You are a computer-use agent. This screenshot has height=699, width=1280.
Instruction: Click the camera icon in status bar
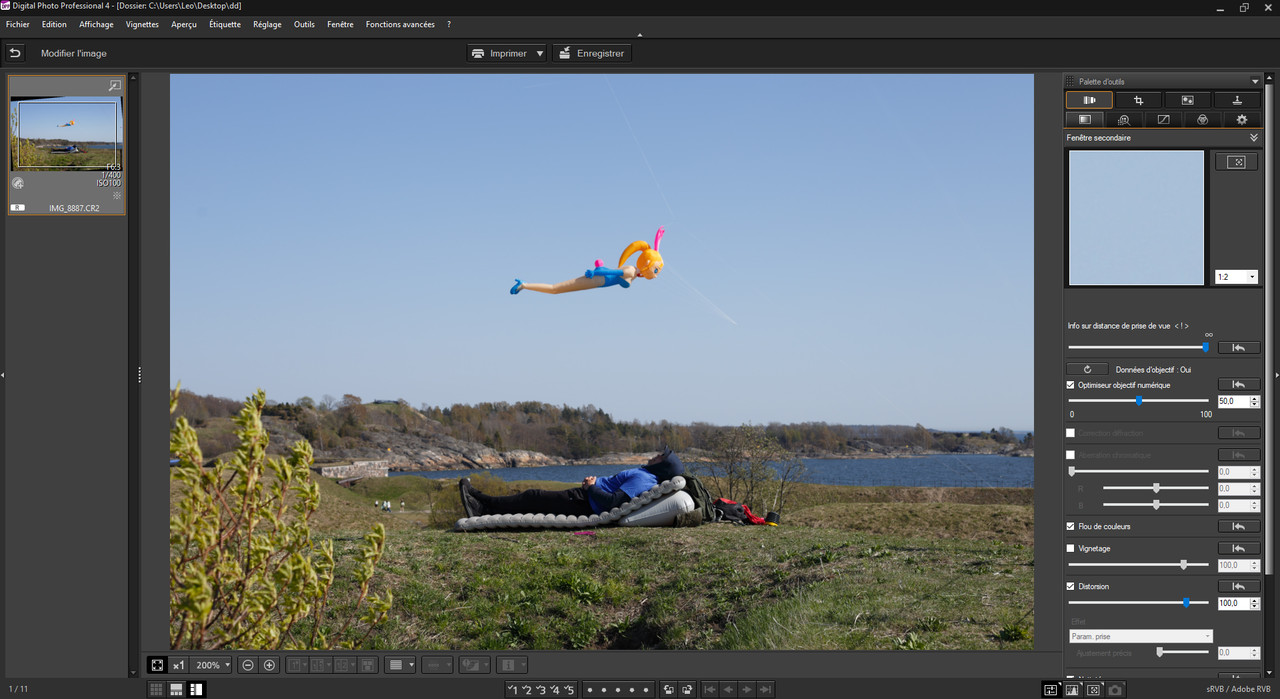1115,689
